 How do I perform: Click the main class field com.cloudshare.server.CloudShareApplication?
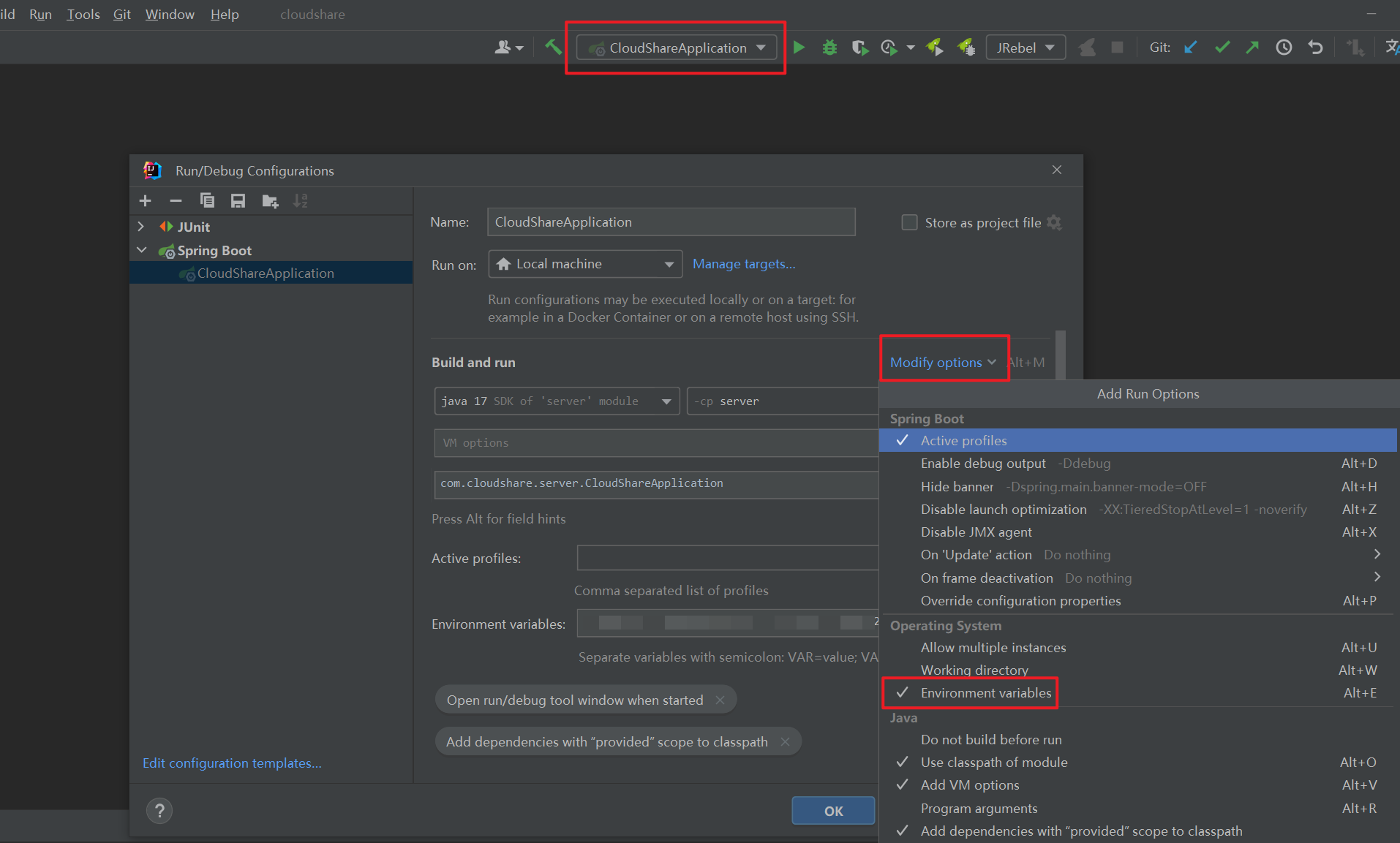pos(656,483)
